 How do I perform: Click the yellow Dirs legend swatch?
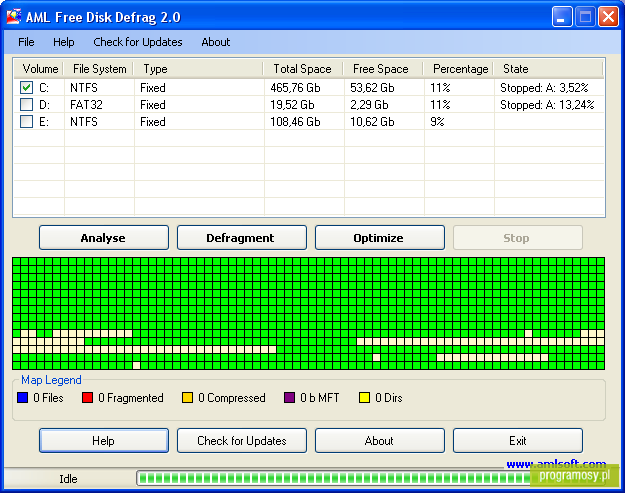[x=364, y=397]
